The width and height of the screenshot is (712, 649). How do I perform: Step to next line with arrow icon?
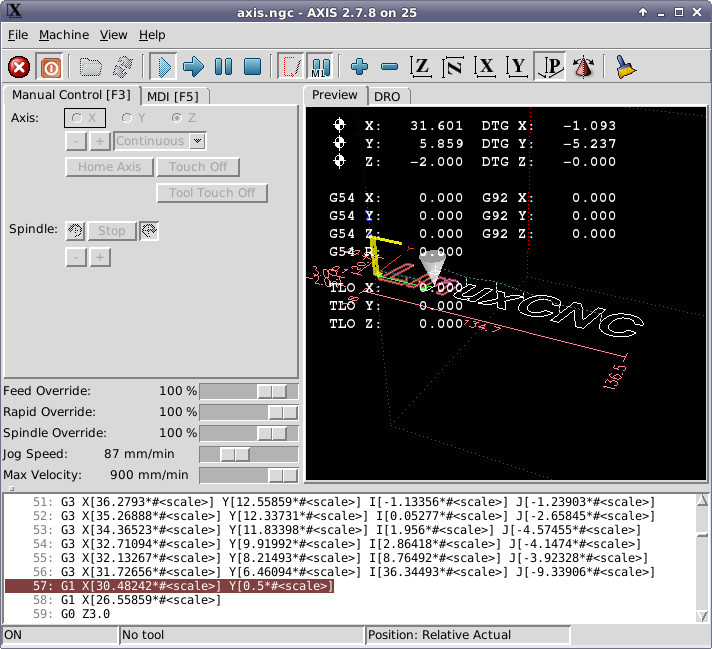coord(193,67)
